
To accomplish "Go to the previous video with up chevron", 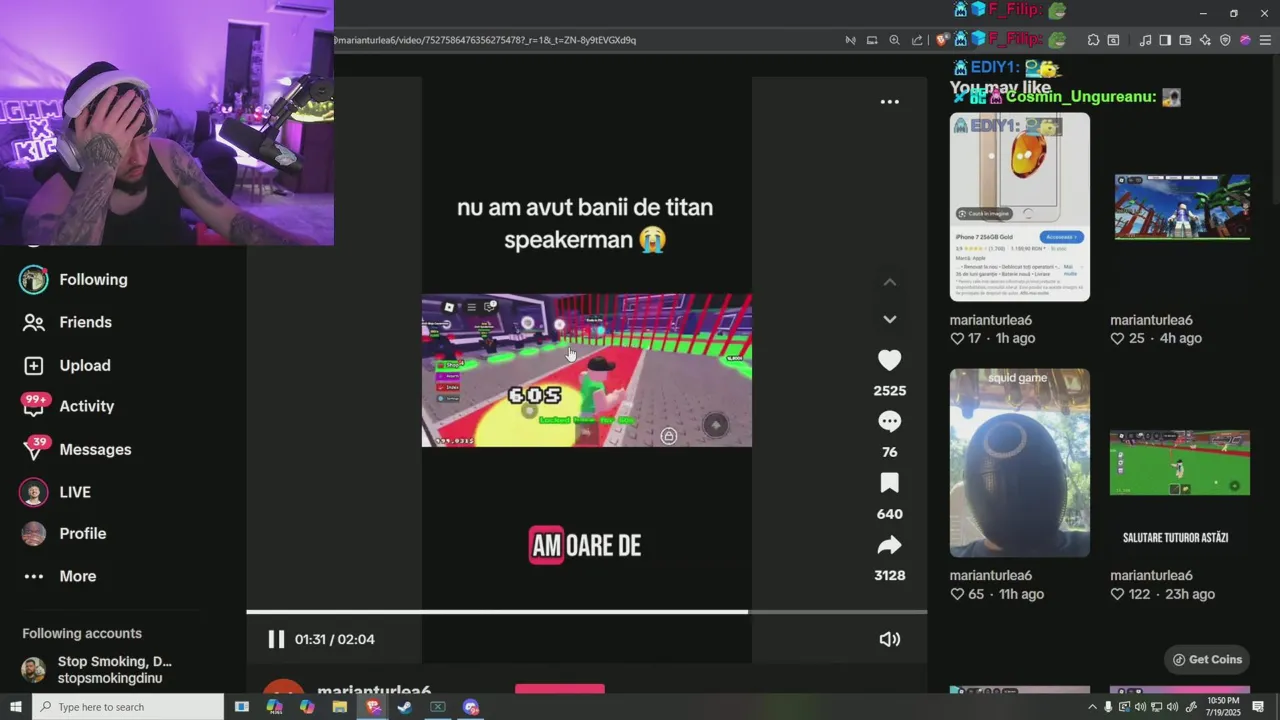I will (889, 283).
